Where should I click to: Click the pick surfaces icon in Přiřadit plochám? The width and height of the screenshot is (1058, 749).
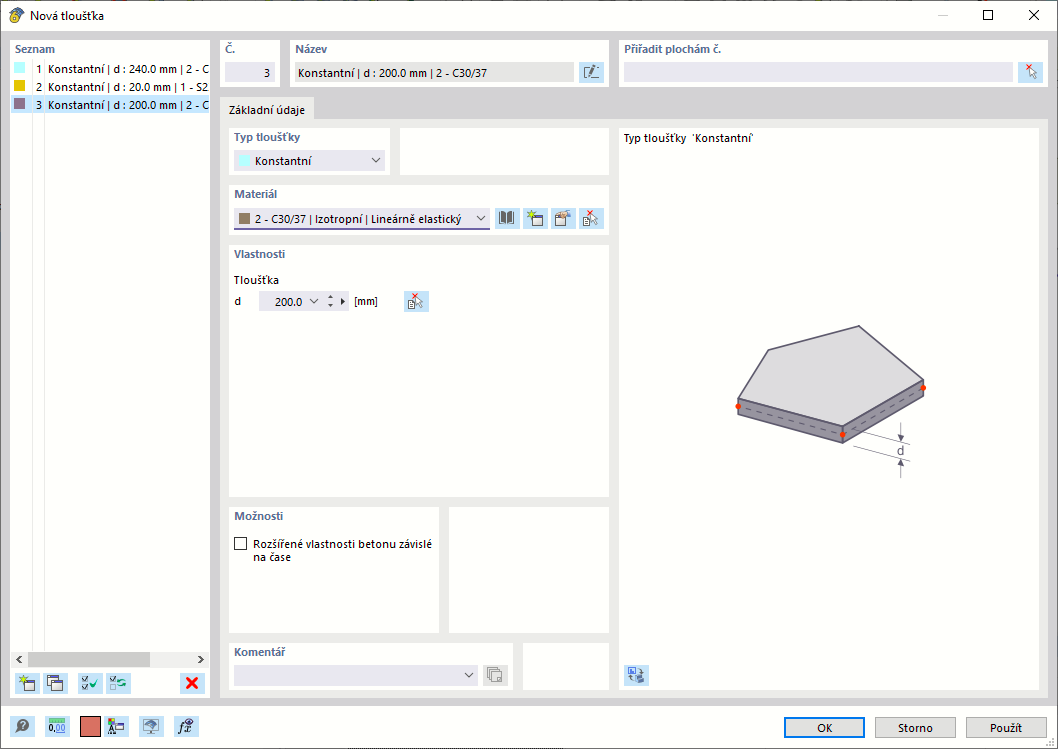[1030, 72]
